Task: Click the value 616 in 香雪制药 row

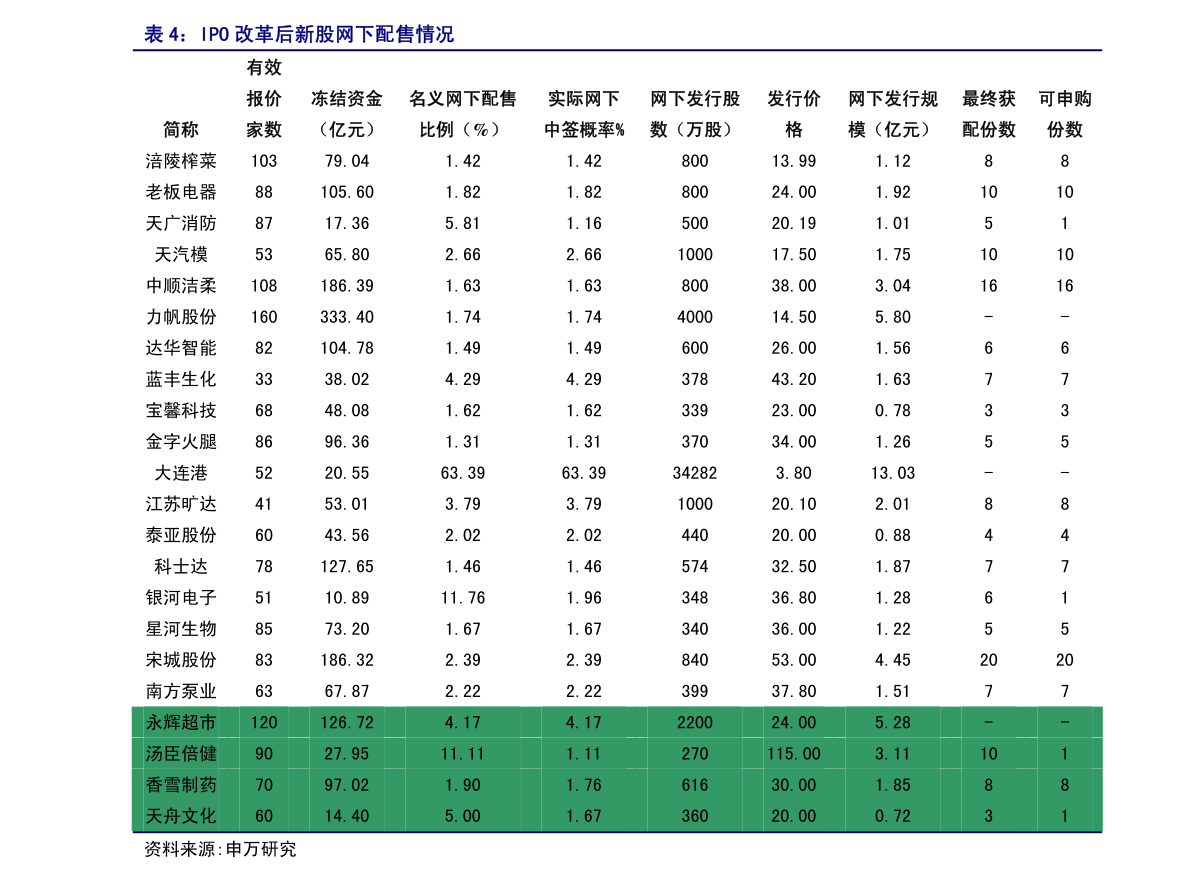Action: pyautogui.click(x=694, y=785)
